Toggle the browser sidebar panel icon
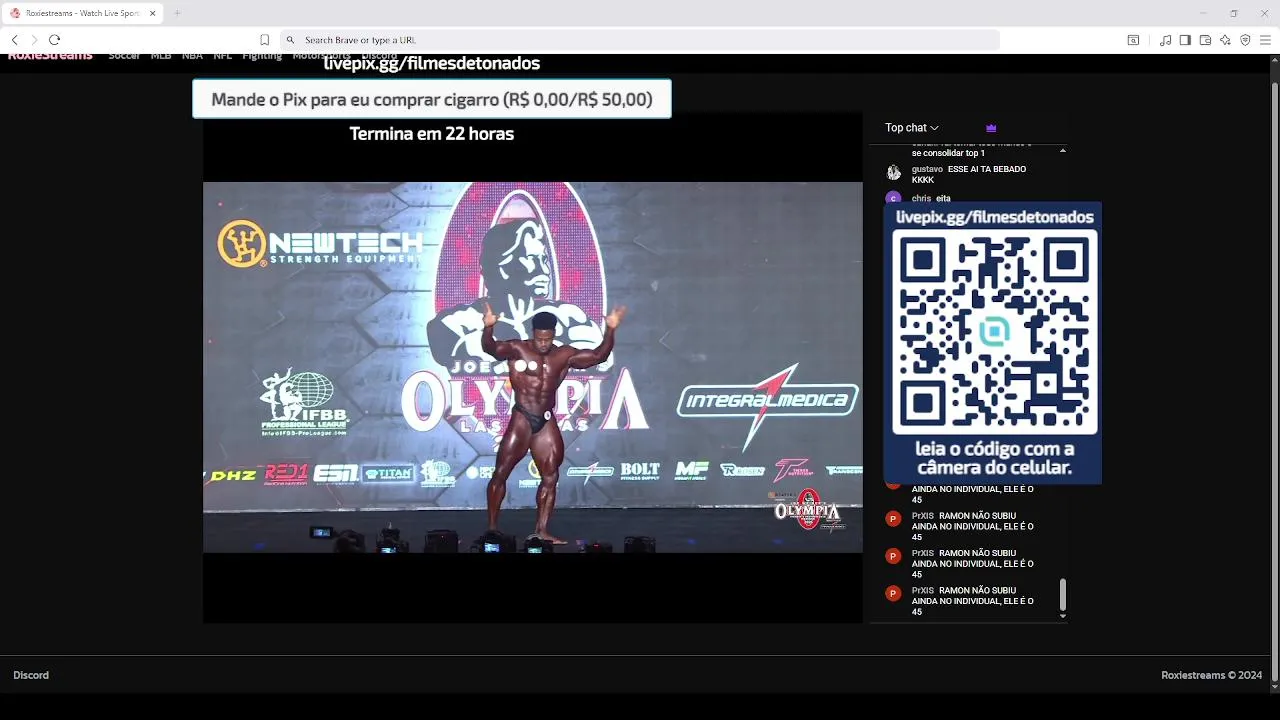This screenshot has width=1280, height=720. click(x=1185, y=40)
